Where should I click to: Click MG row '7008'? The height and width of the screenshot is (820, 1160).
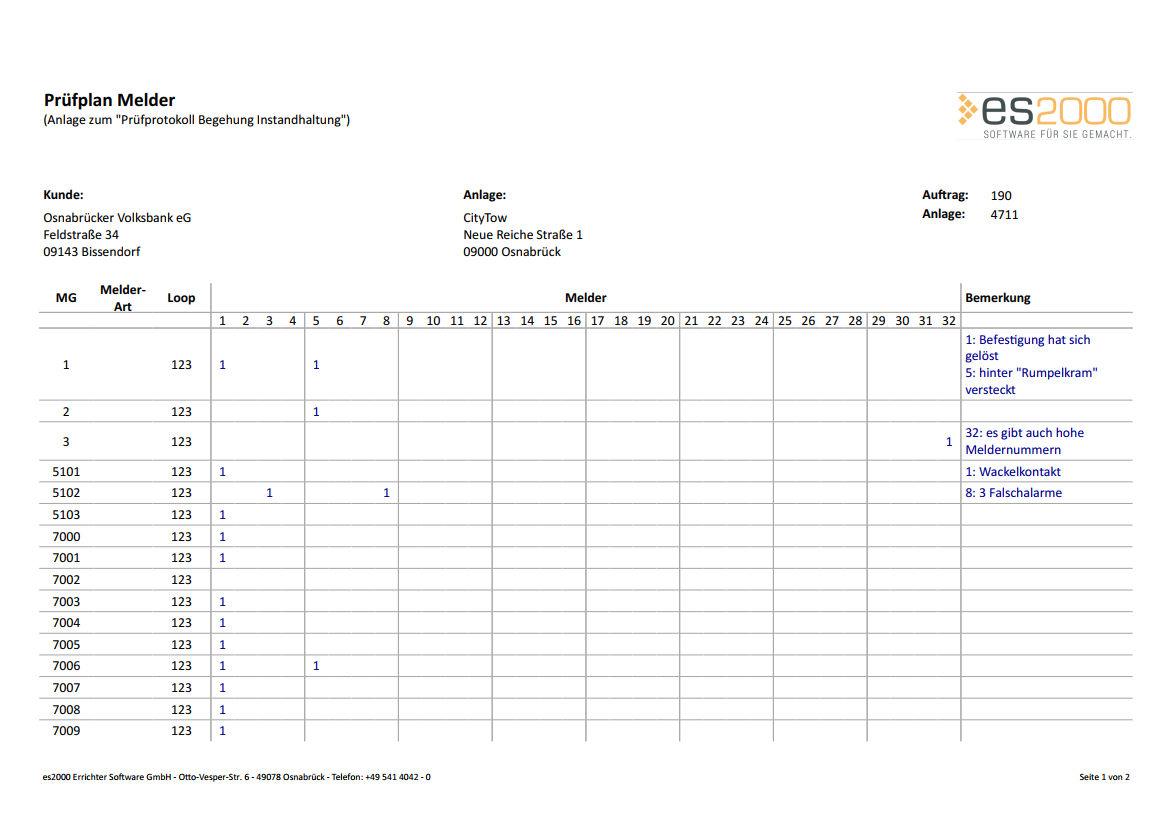click(x=66, y=710)
